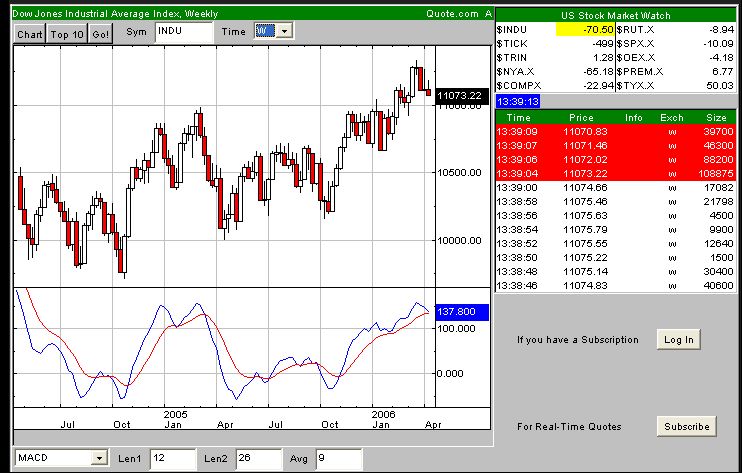This screenshot has width=742, height=473.
Task: Select the $TRIN symbol in Market Watch
Action: [x=511, y=58]
